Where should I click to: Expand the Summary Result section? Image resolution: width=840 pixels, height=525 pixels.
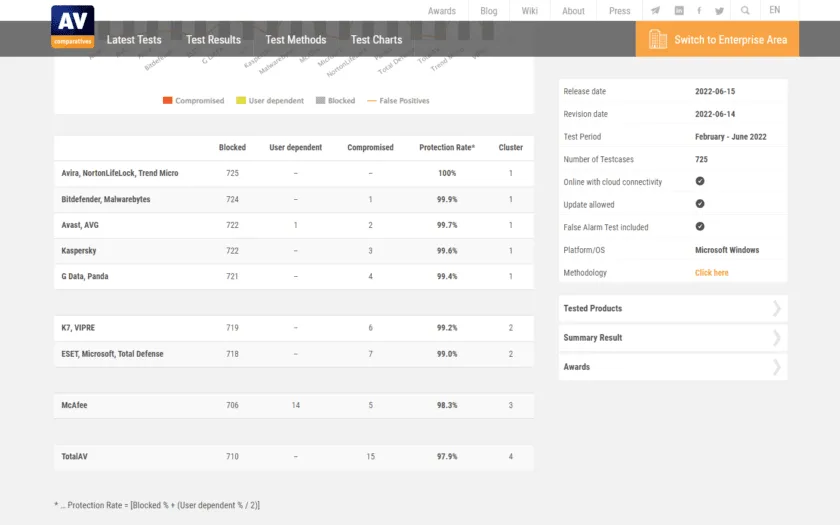673,338
